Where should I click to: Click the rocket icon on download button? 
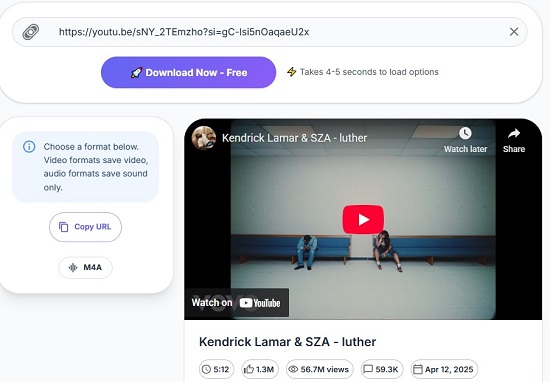click(x=136, y=73)
